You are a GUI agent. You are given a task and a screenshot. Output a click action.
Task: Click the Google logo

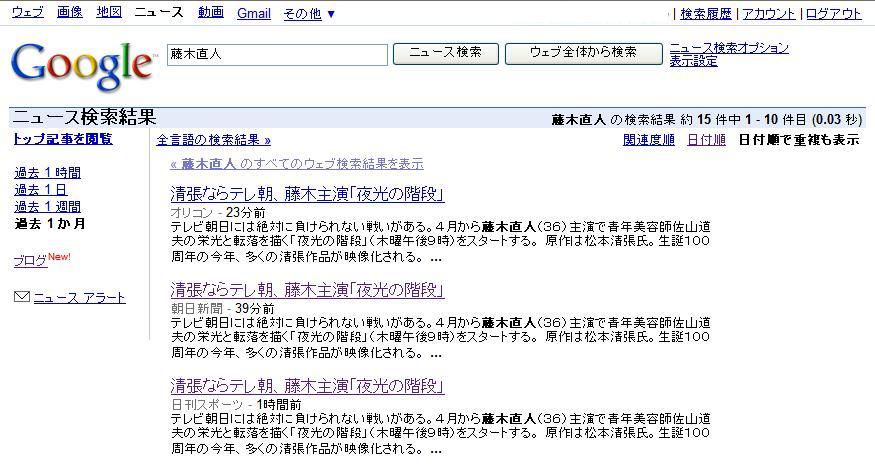83,66
